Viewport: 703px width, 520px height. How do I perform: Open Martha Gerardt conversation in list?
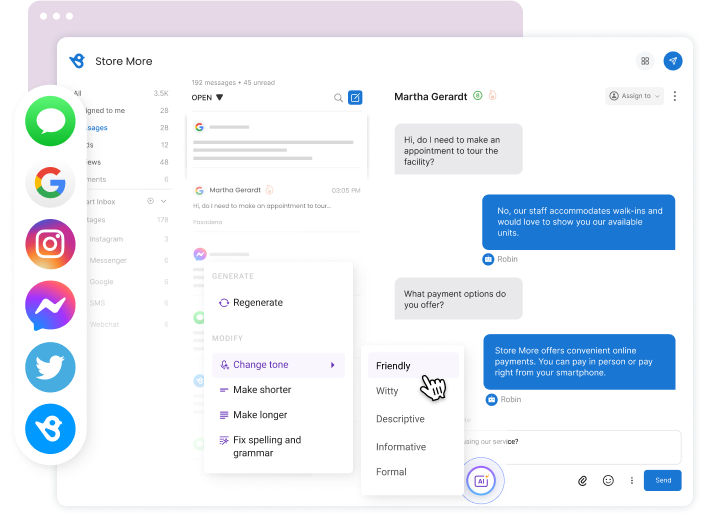tap(277, 205)
